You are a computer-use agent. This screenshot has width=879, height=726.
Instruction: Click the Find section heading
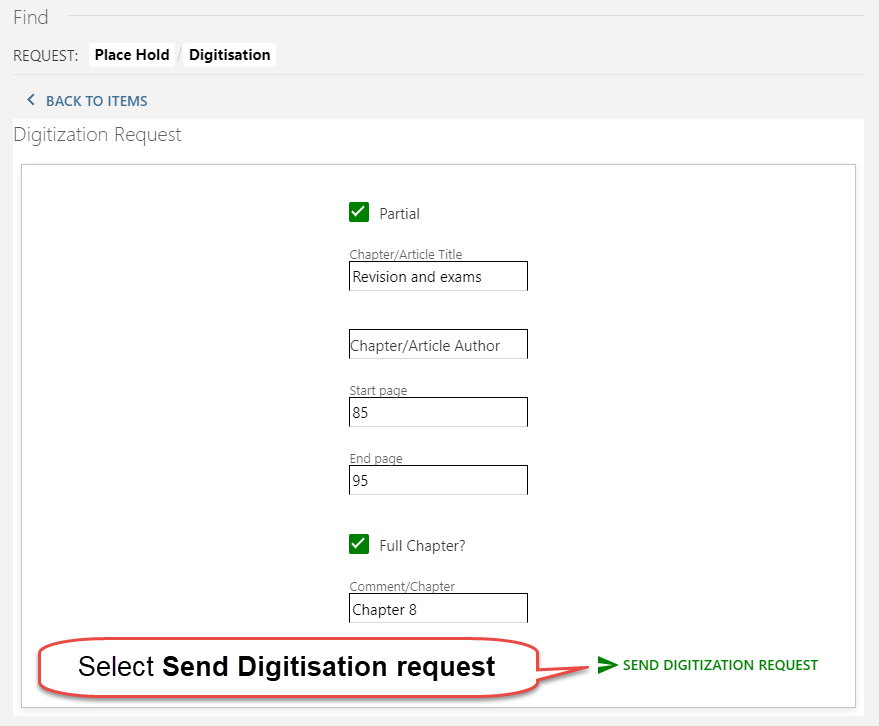click(x=31, y=17)
